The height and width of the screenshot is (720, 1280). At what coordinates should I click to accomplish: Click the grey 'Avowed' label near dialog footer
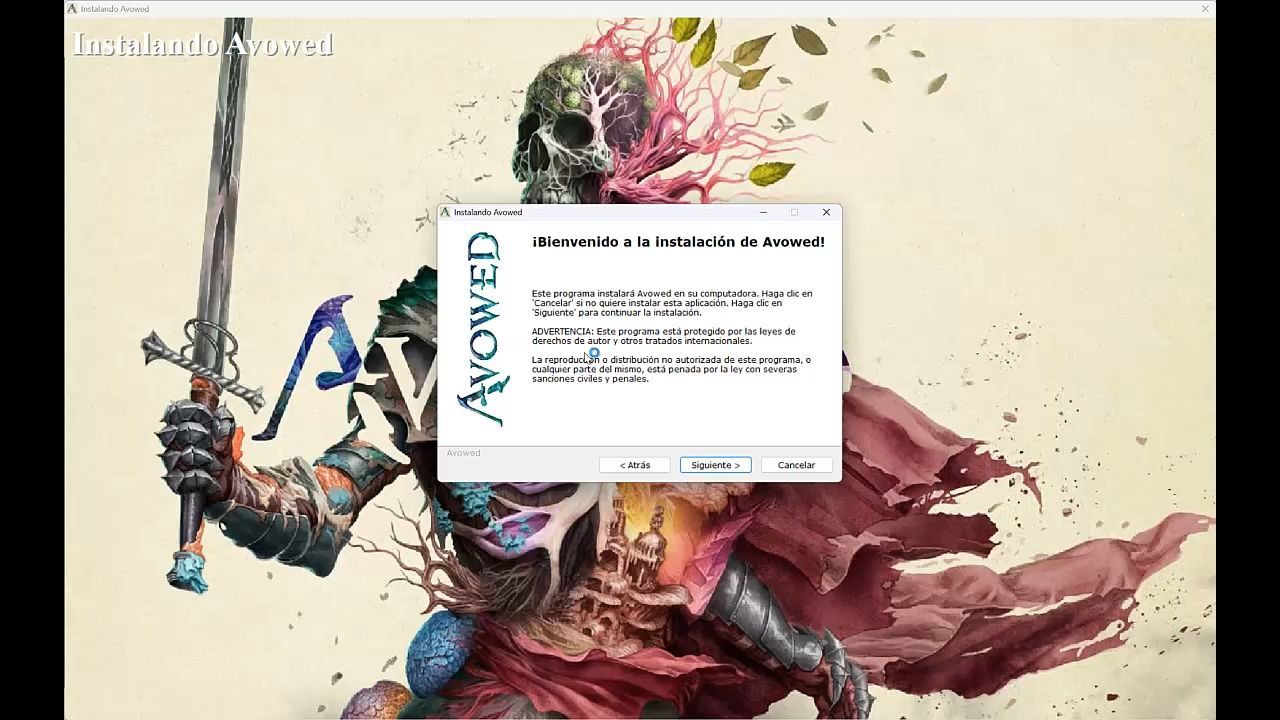click(463, 453)
